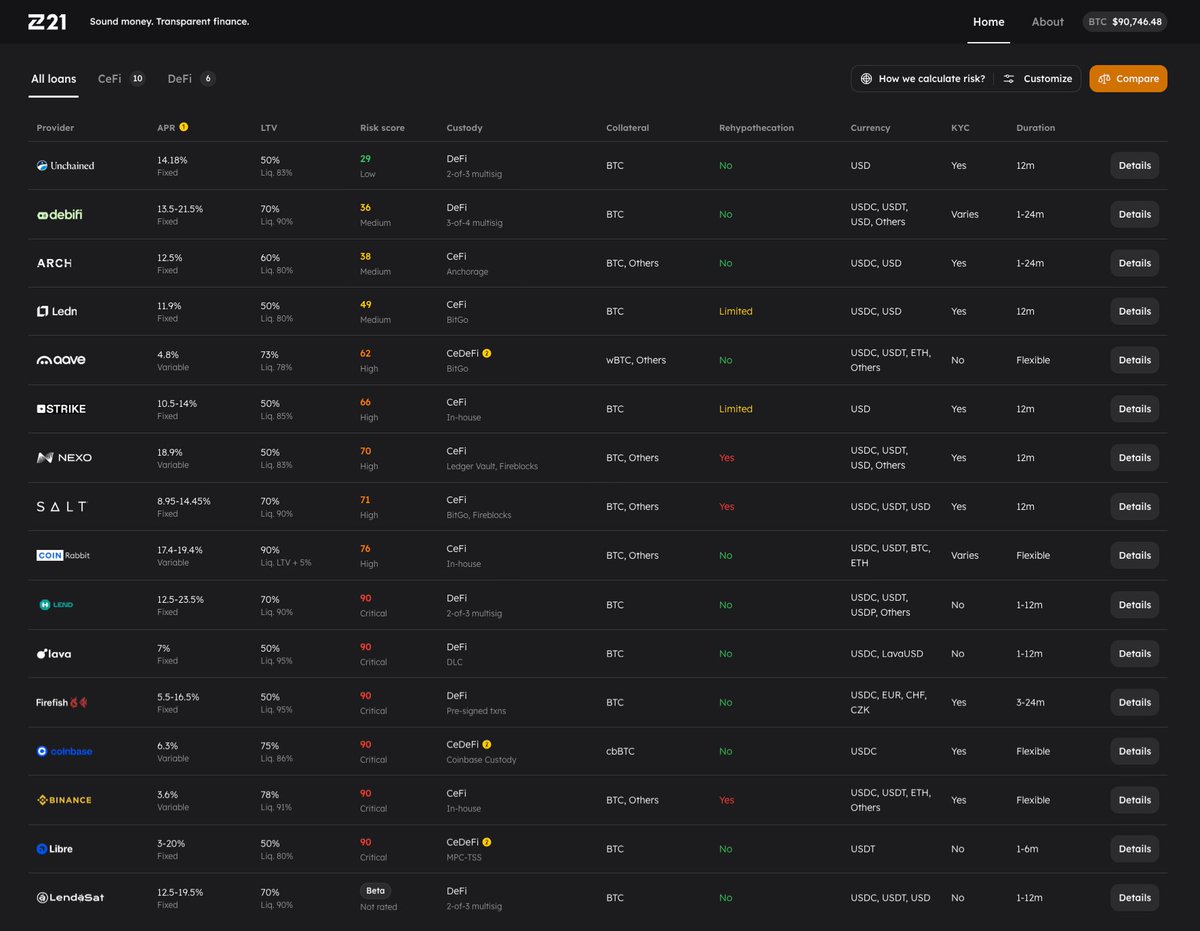Click the coinbase provider logo
The image size is (1200, 931).
tap(64, 751)
